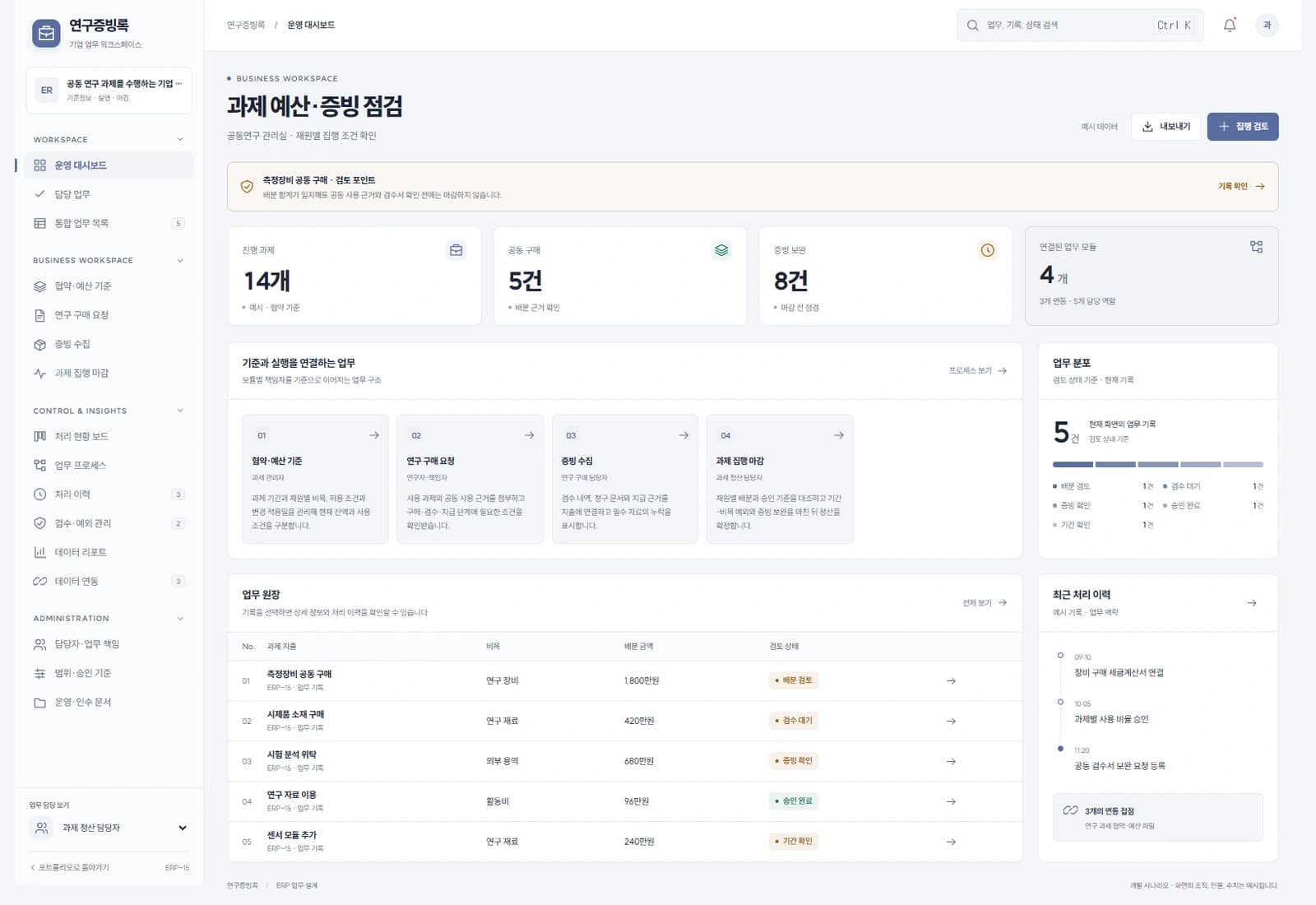Viewport: 1316px width, 905px height.
Task: Click the arrow on the 01 협약·예산 기준 card
Action: click(374, 435)
